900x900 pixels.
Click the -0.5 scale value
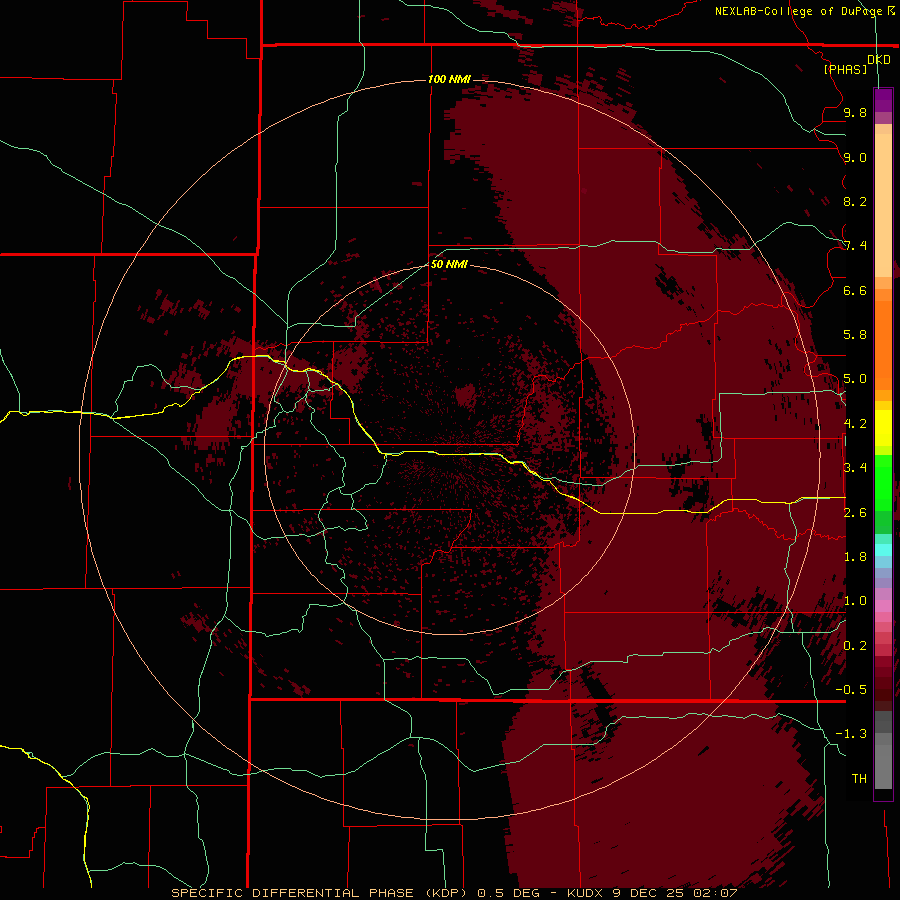pyautogui.click(x=851, y=690)
